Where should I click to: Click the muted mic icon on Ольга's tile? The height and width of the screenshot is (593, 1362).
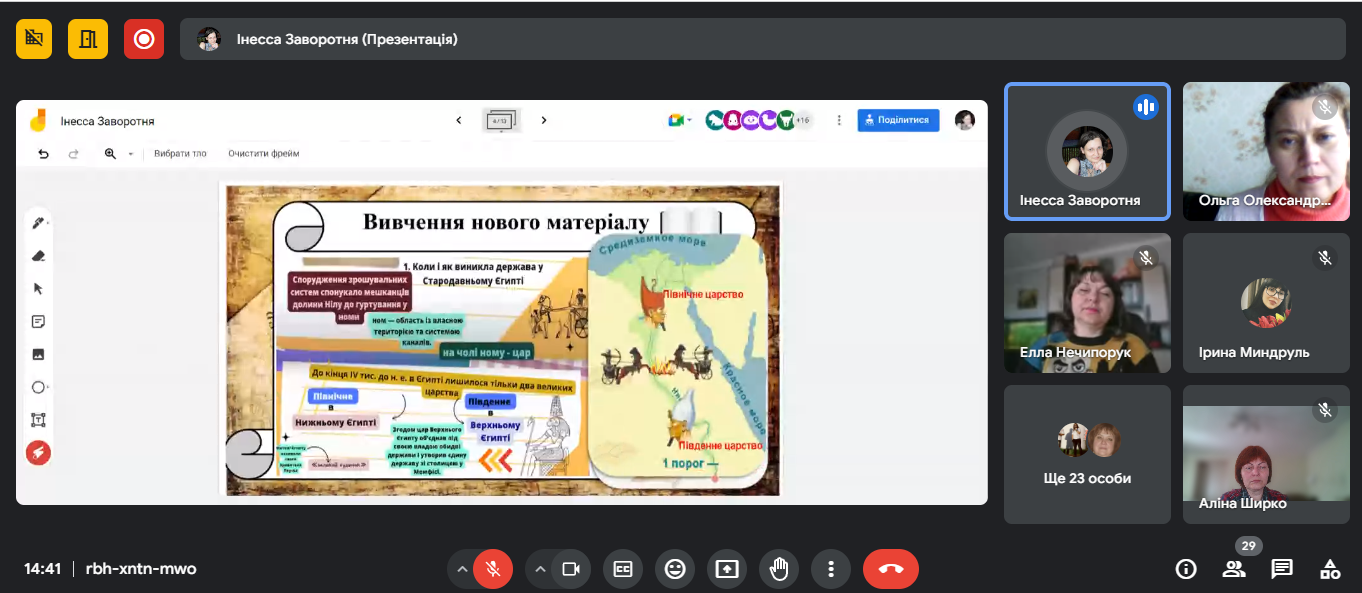coord(1325,107)
